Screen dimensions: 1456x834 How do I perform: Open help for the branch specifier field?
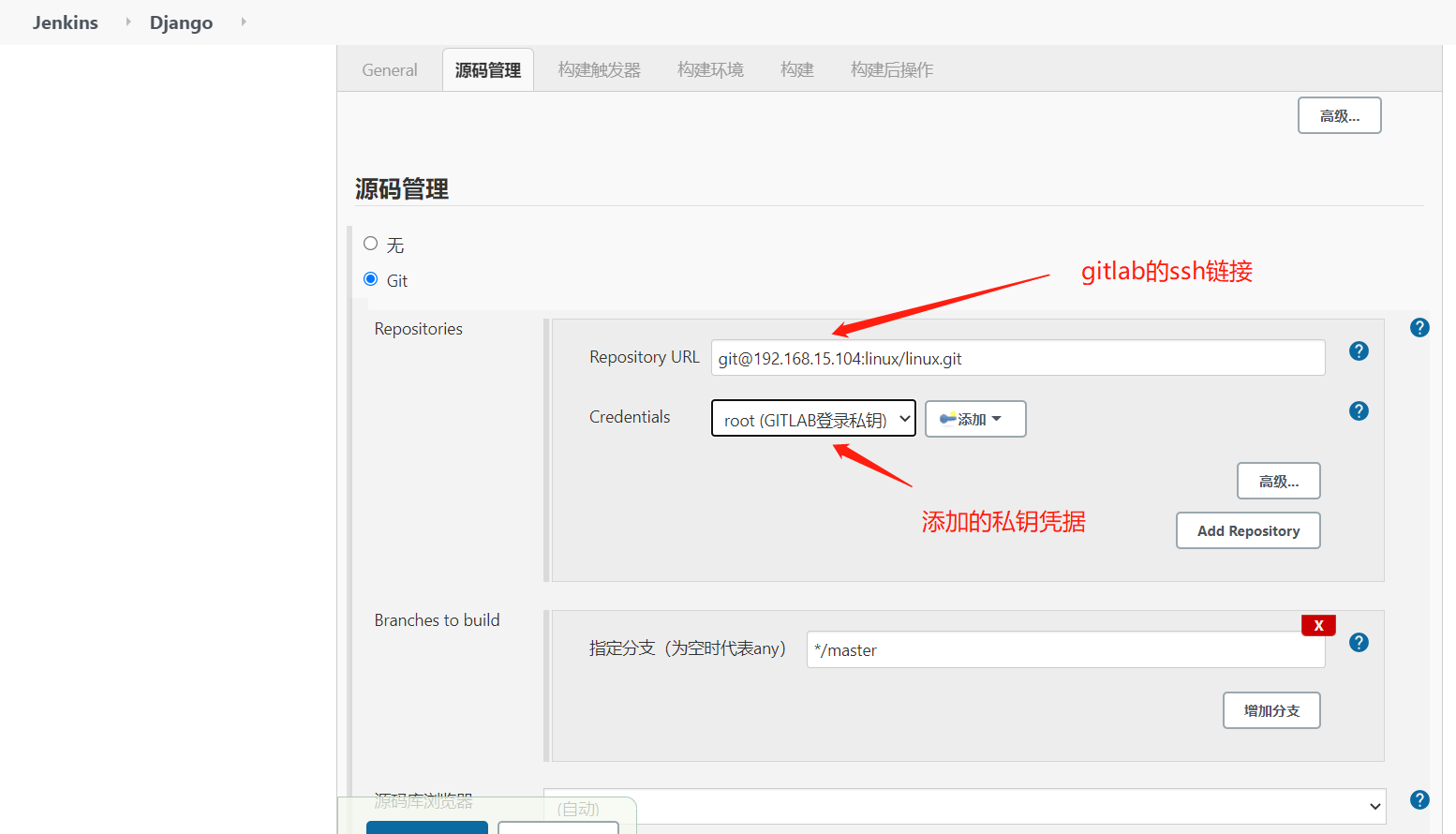(1359, 643)
